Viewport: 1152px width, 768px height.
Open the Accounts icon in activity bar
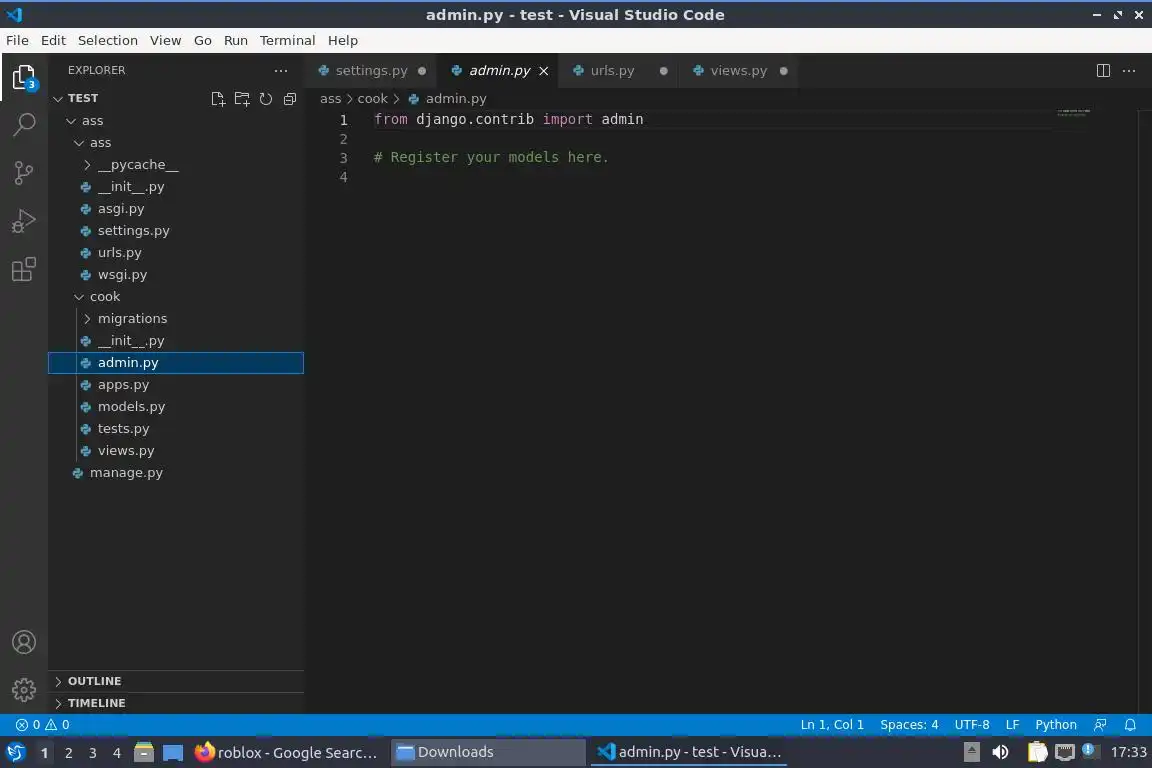(x=24, y=642)
